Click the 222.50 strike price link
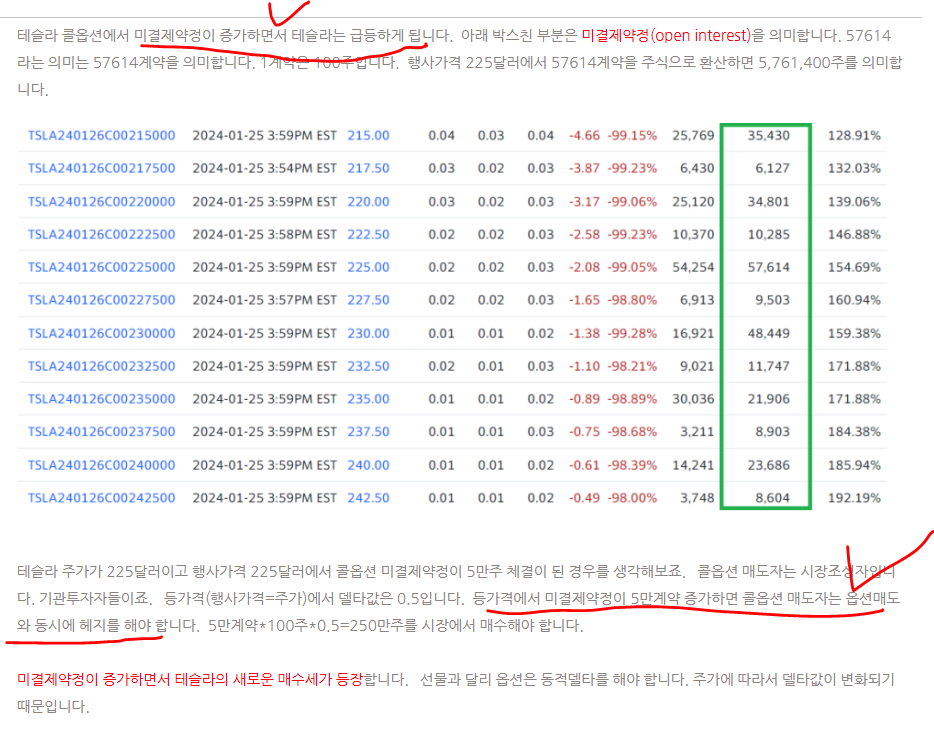The height and width of the screenshot is (743, 934). (x=369, y=235)
